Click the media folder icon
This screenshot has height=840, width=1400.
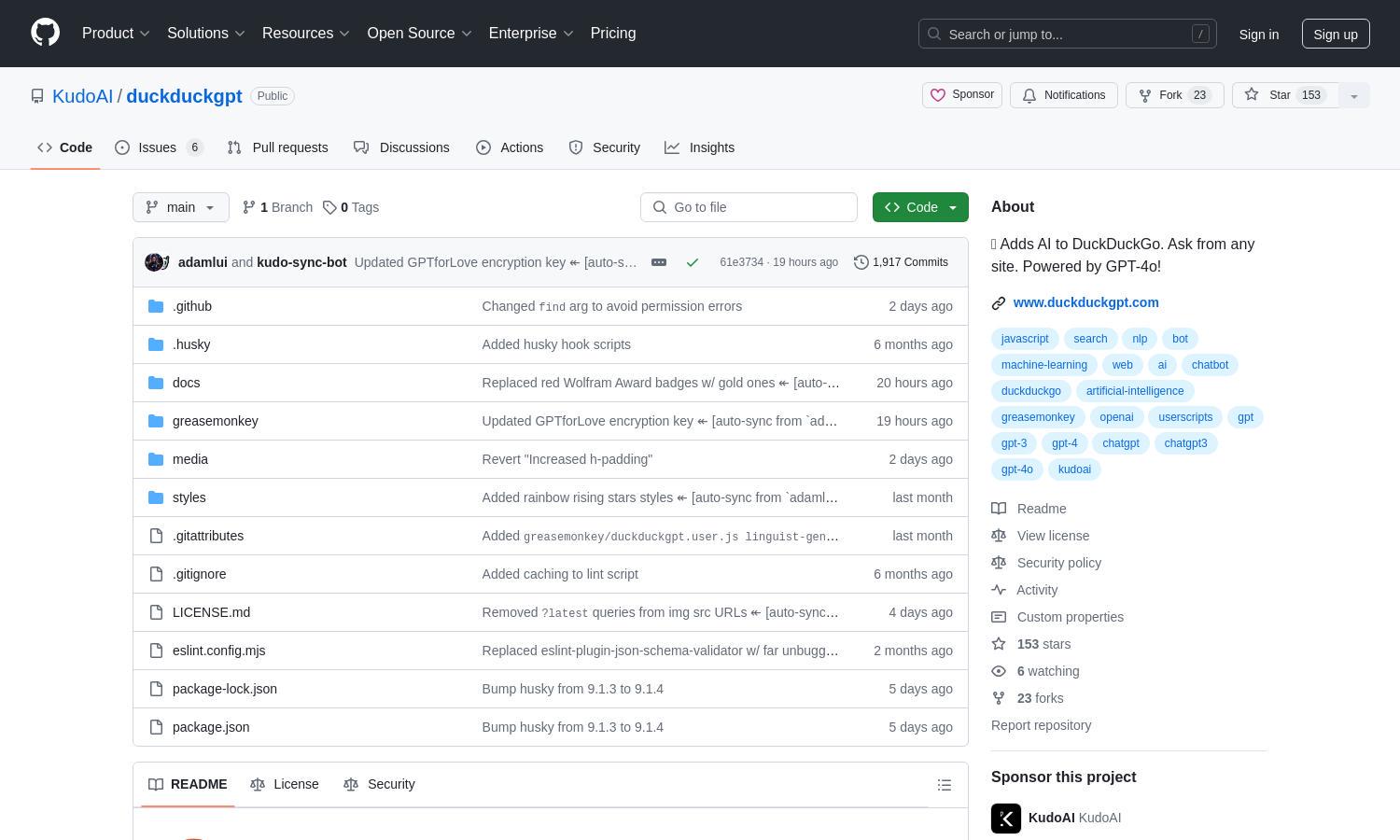(156, 459)
